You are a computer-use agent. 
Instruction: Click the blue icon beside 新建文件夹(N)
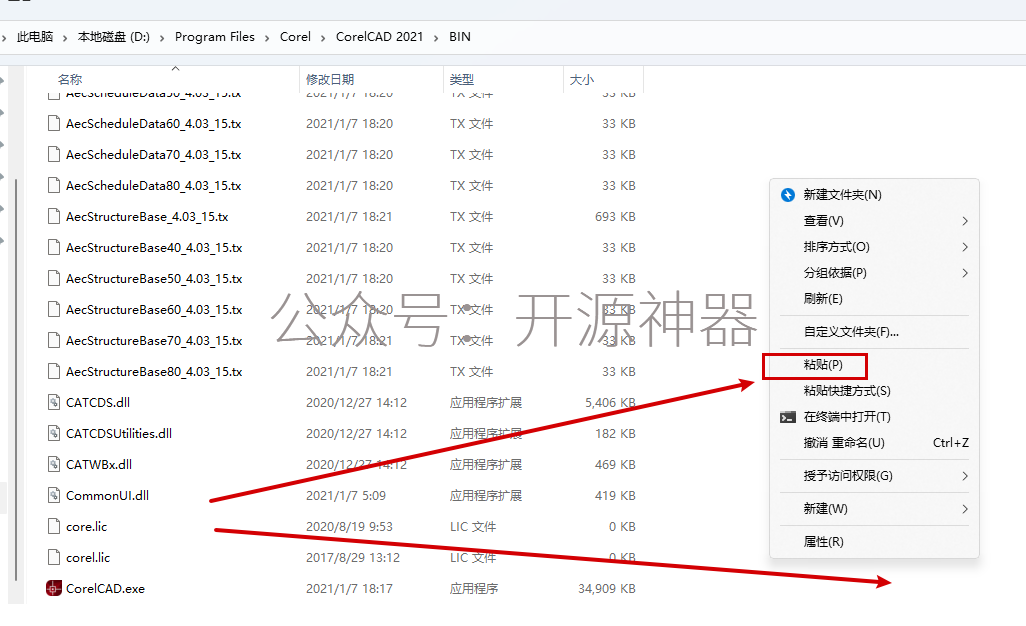pos(788,194)
